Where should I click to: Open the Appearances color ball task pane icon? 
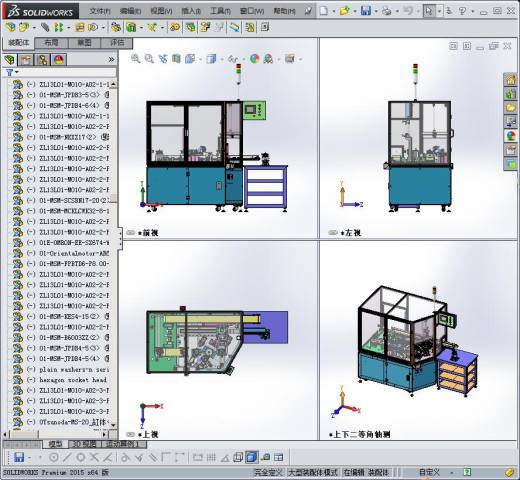click(x=510, y=136)
